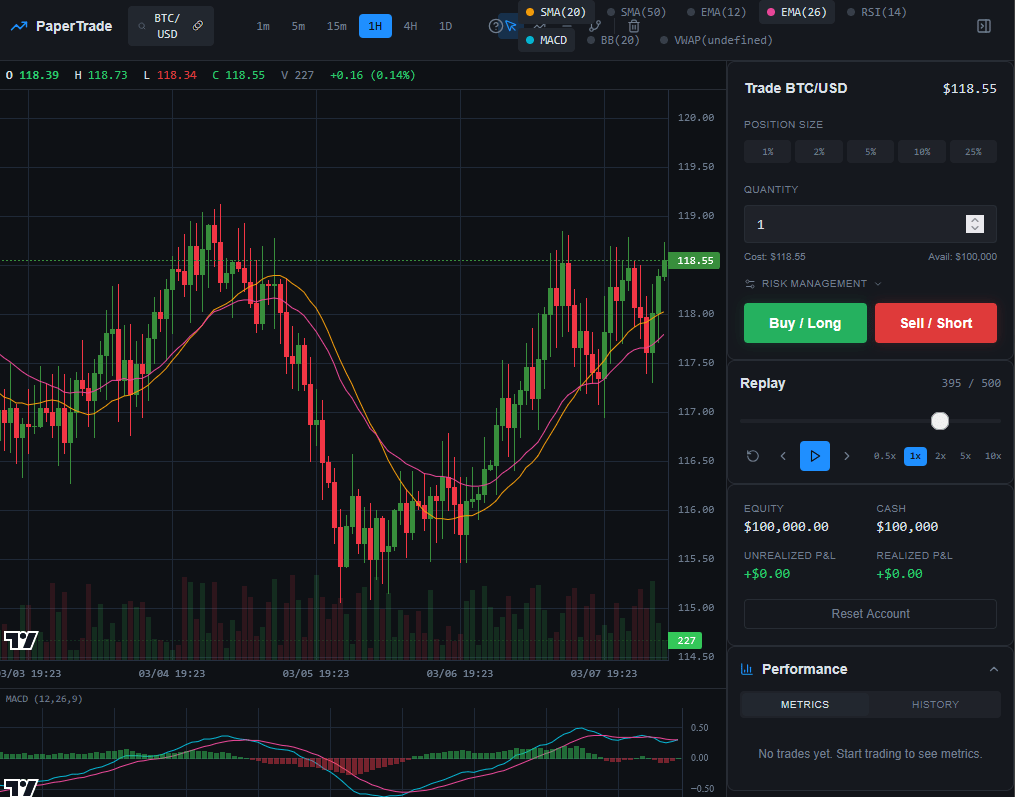The width and height of the screenshot is (1015, 797).
Task: Step replay back one candle
Action: (x=783, y=456)
